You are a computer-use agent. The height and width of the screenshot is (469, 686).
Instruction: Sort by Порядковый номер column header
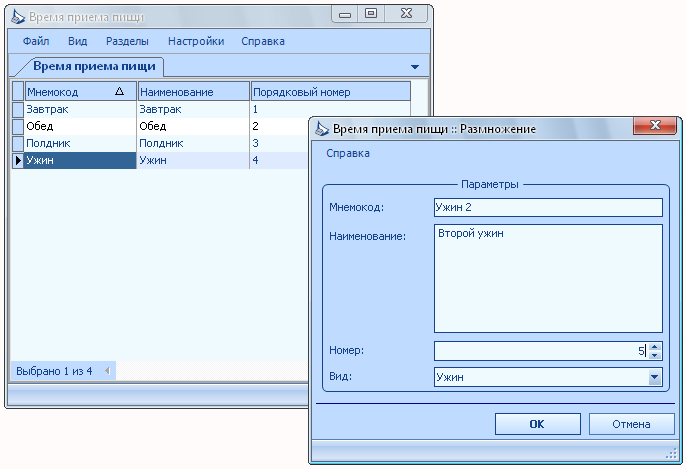coord(331,91)
